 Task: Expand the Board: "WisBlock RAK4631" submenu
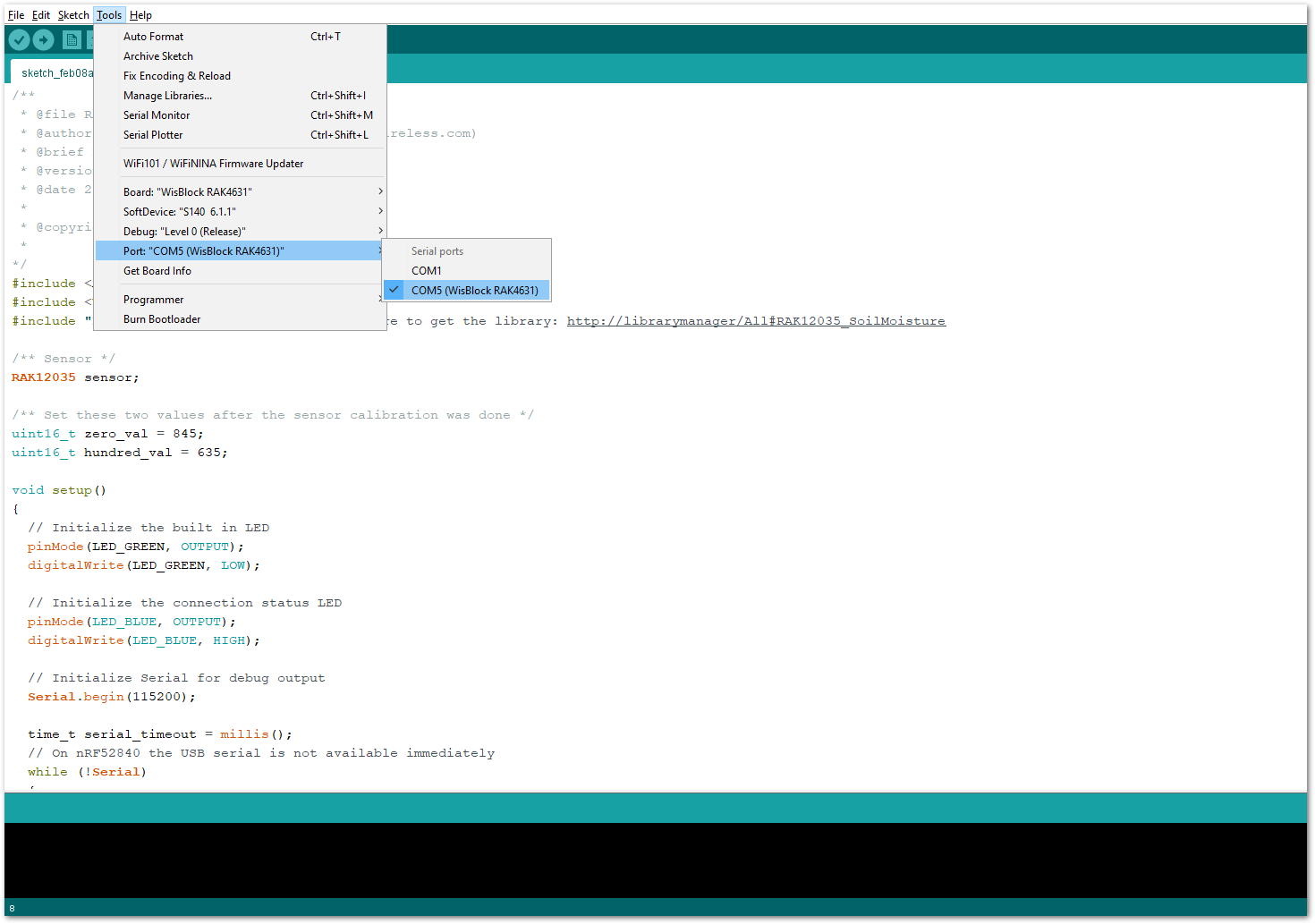(x=241, y=192)
